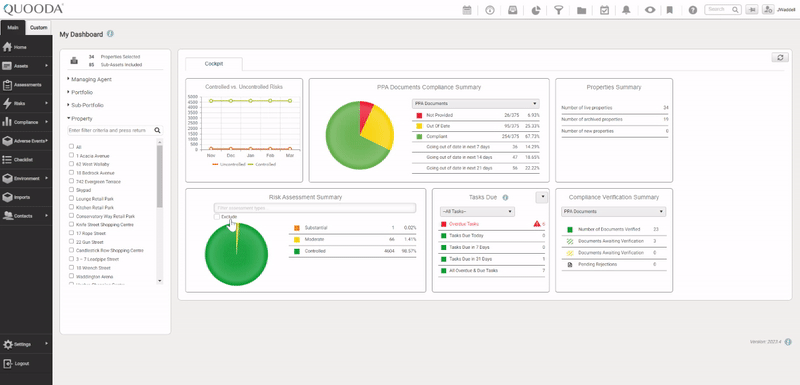Check the All properties checkbox
800x385 pixels.
(71, 146)
